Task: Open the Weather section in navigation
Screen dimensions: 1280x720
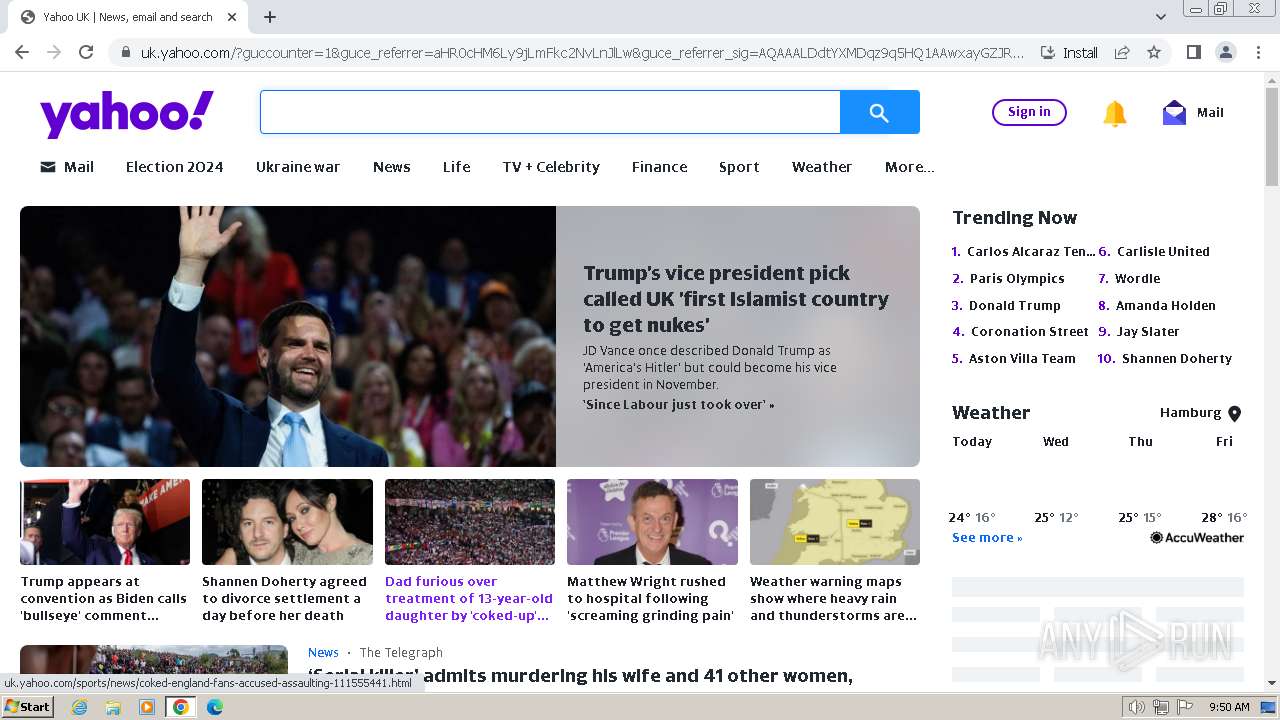Action: (822, 167)
